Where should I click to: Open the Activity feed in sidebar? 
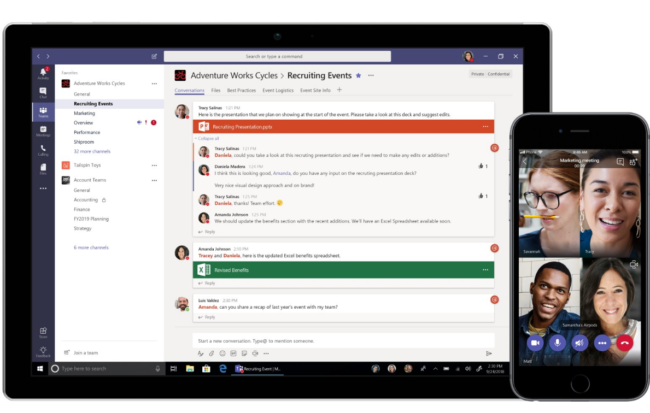coord(43,73)
